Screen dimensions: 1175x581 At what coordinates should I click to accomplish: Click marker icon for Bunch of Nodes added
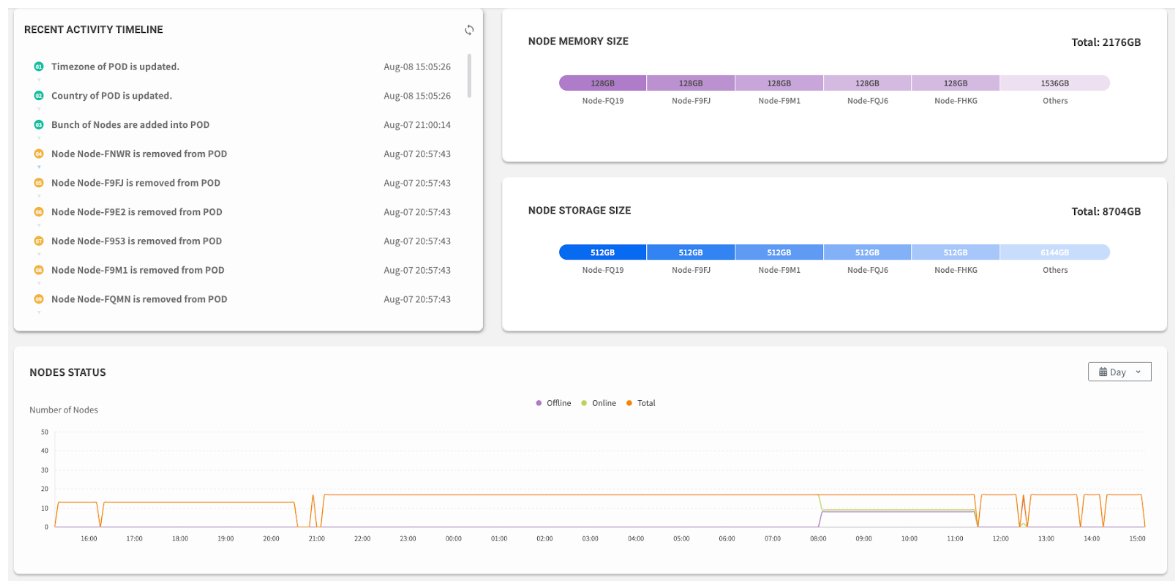(x=39, y=125)
